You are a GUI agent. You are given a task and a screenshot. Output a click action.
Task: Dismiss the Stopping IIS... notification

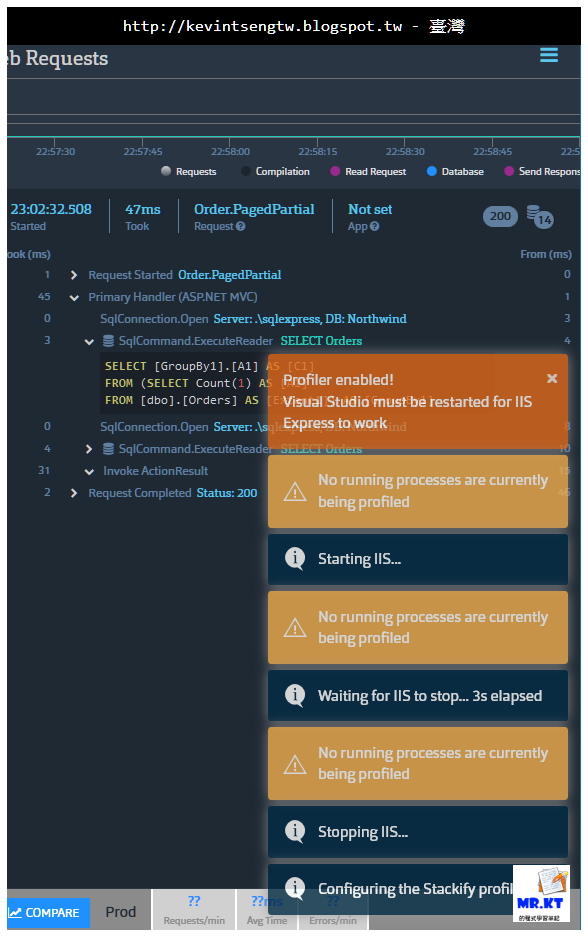[x=418, y=832]
